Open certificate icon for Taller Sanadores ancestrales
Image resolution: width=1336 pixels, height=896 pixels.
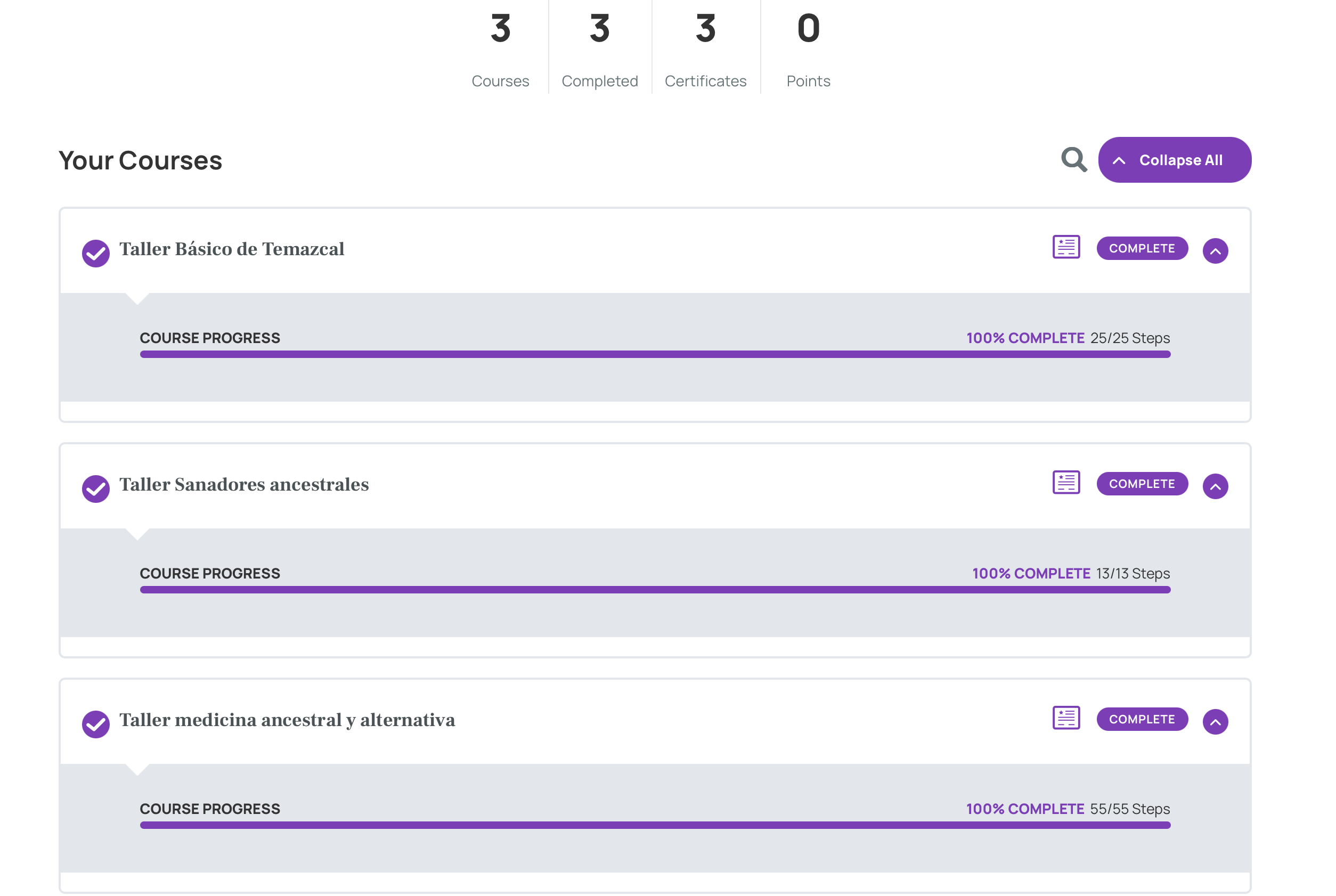1066,483
